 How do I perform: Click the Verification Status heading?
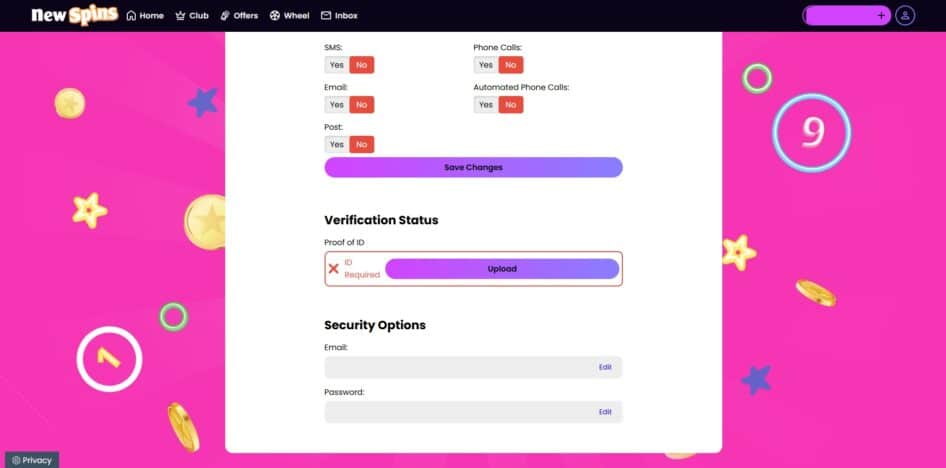[381, 220]
